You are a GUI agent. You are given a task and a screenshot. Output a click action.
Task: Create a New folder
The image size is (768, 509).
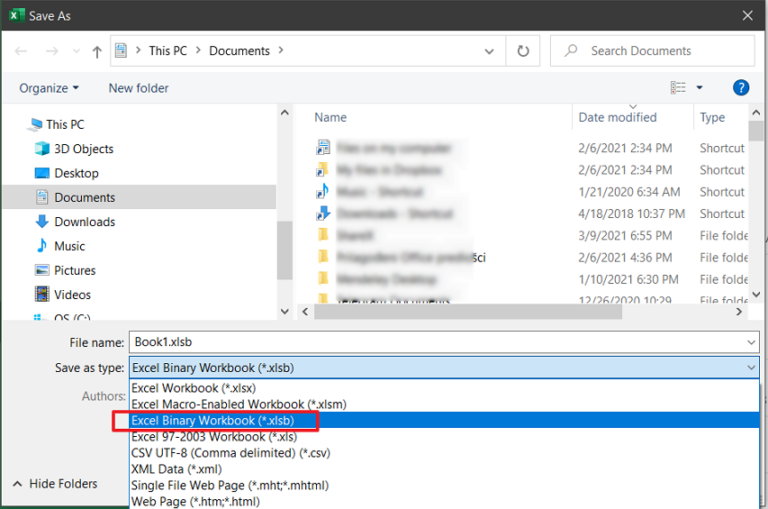pos(139,88)
